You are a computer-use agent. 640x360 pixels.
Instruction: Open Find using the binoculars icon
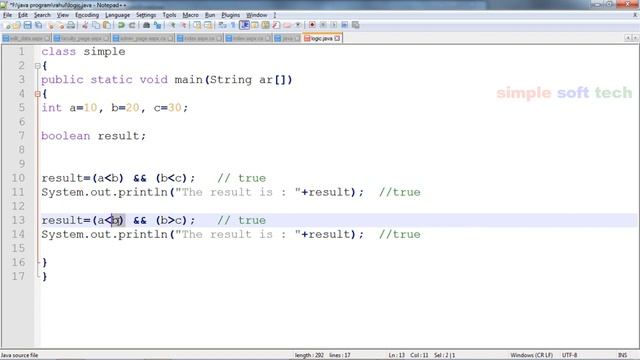[x=147, y=25]
